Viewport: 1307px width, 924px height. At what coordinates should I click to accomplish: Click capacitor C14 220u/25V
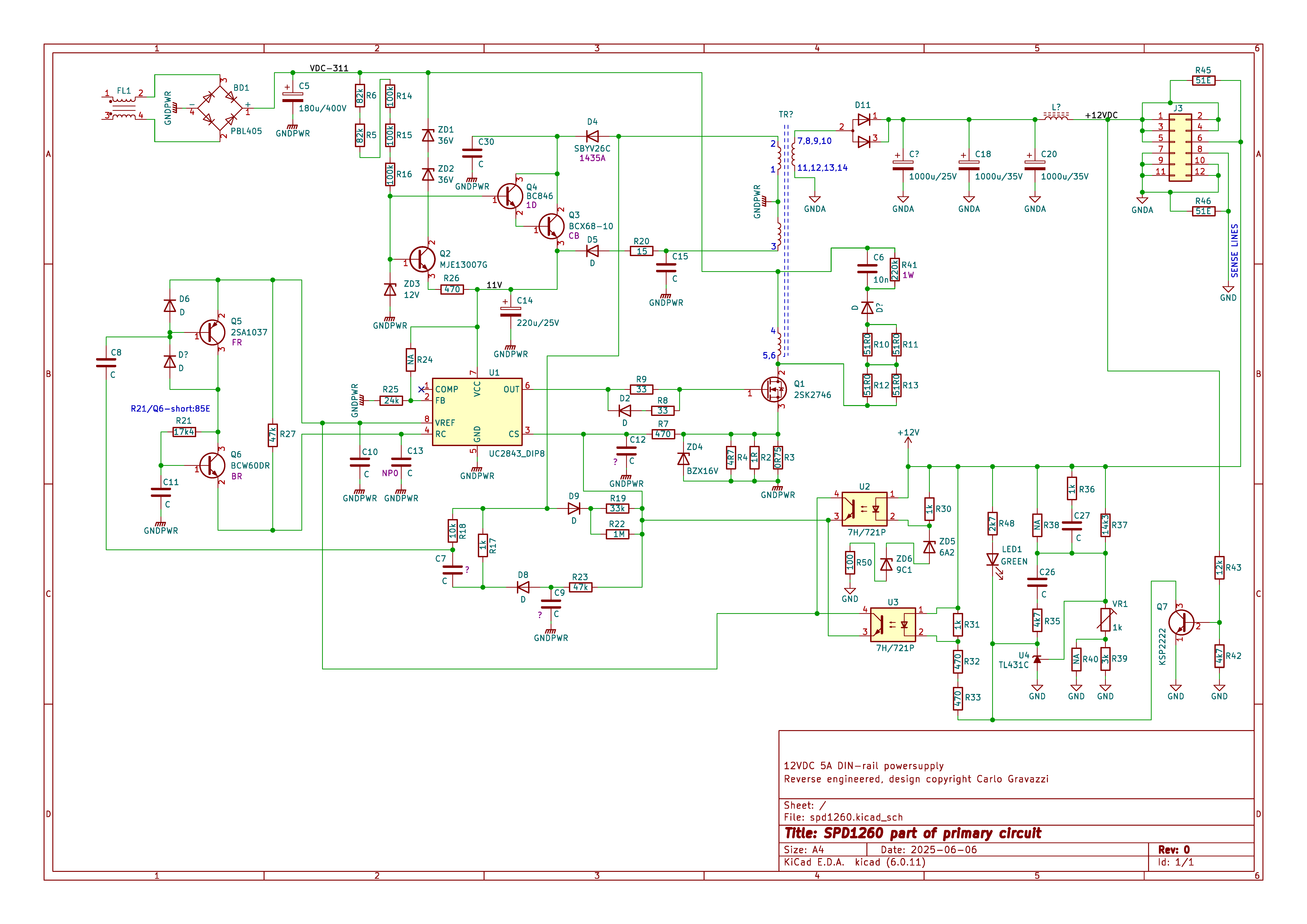tap(511, 311)
